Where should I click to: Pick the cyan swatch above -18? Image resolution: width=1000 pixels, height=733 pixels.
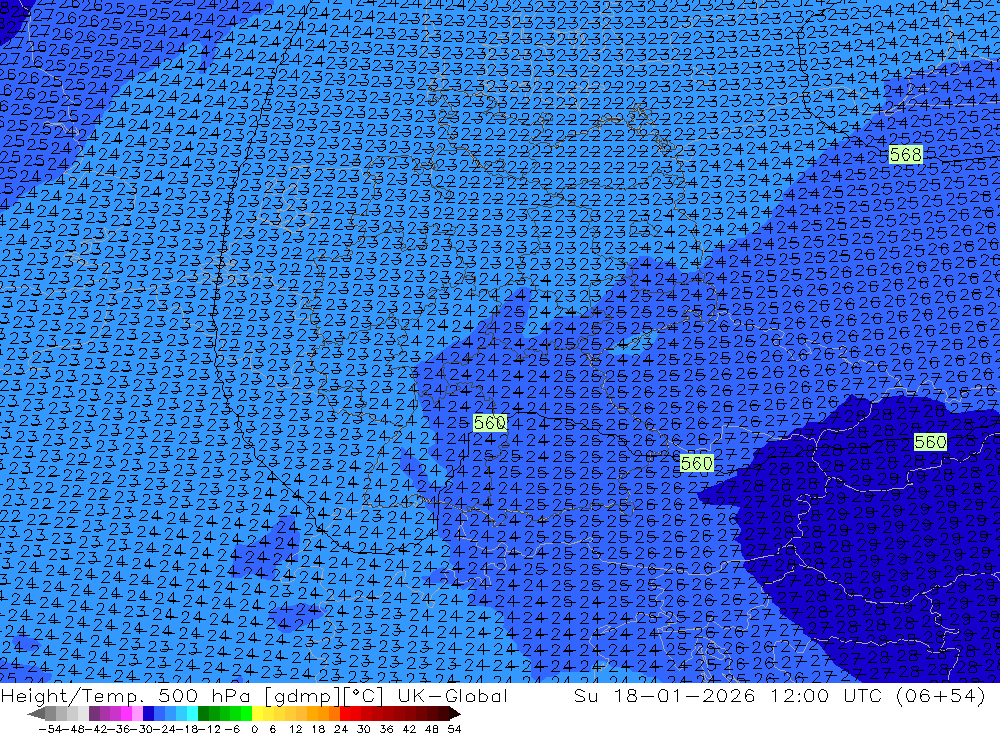(192, 714)
